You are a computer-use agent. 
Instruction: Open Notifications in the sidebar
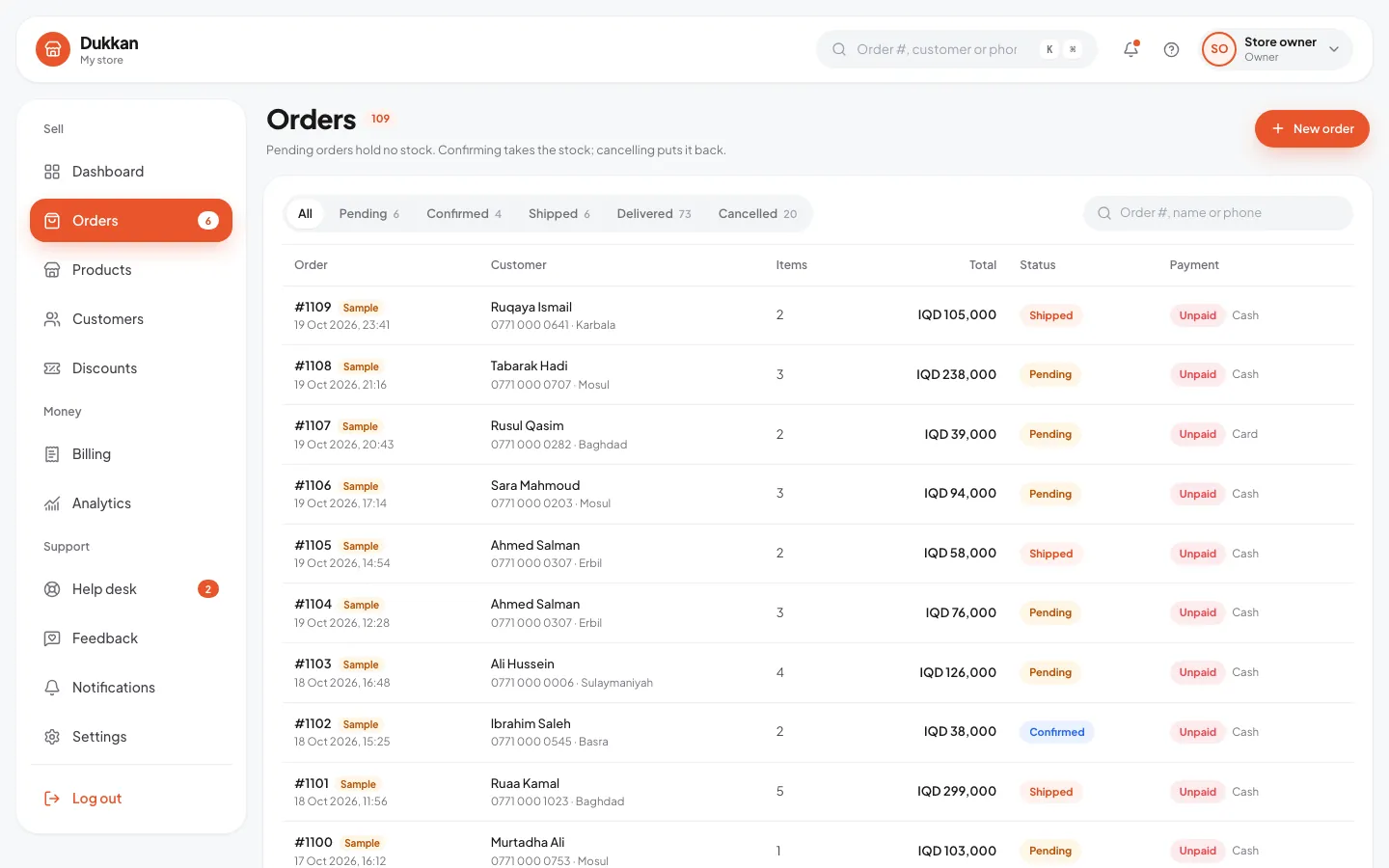(x=131, y=688)
